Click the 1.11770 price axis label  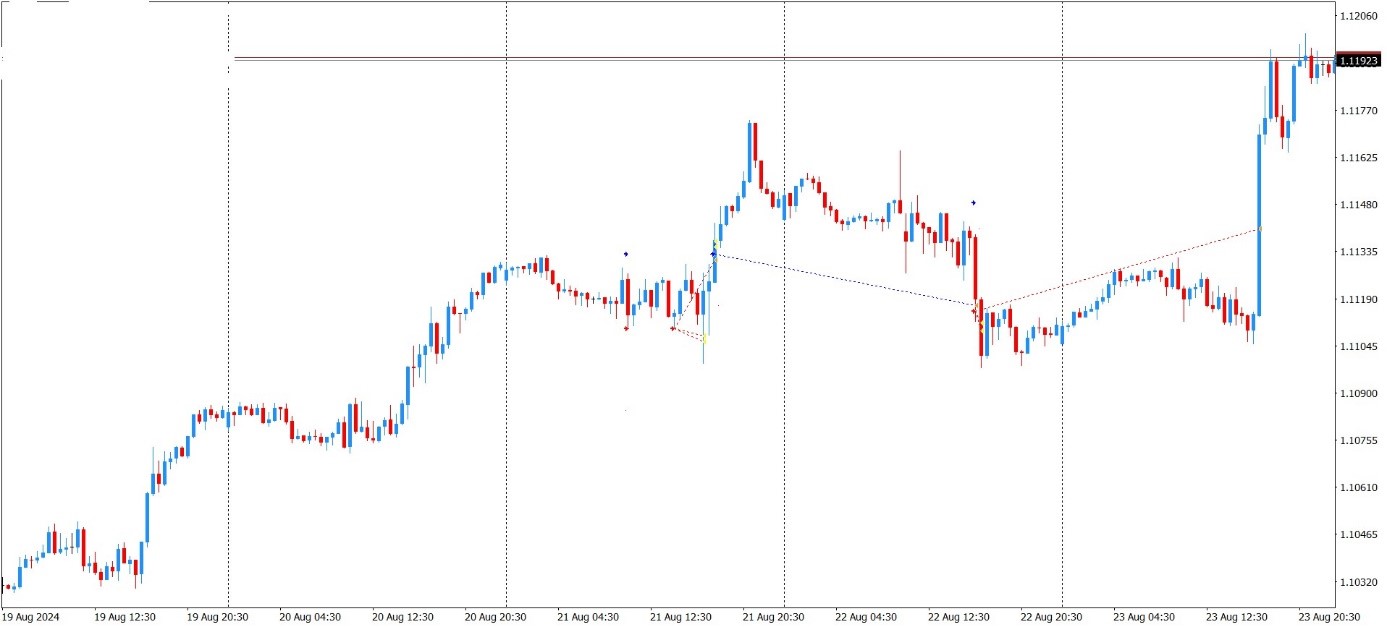pyautogui.click(x=1360, y=111)
